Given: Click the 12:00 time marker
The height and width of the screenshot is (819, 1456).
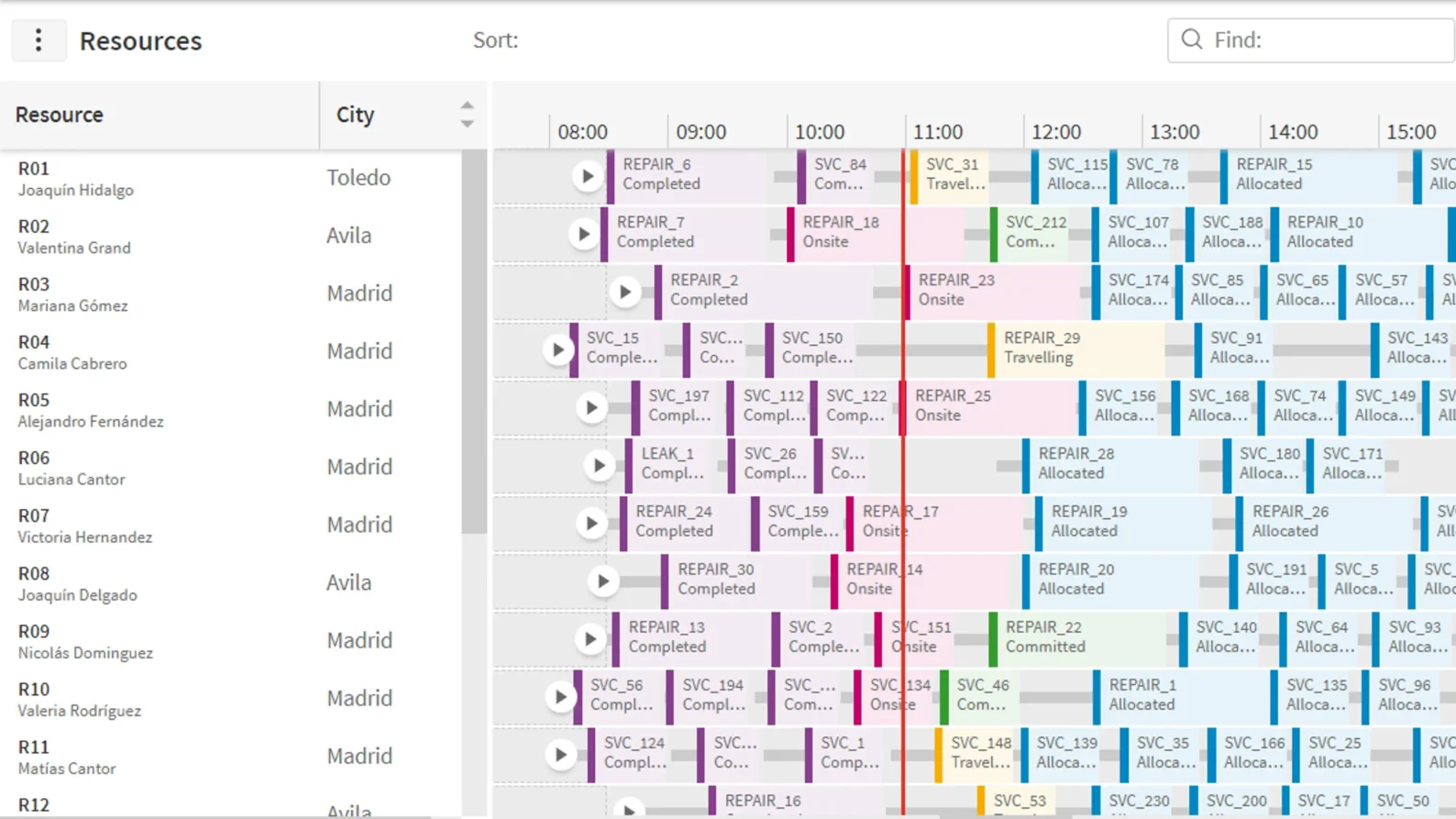Looking at the screenshot, I should click(x=1055, y=132).
